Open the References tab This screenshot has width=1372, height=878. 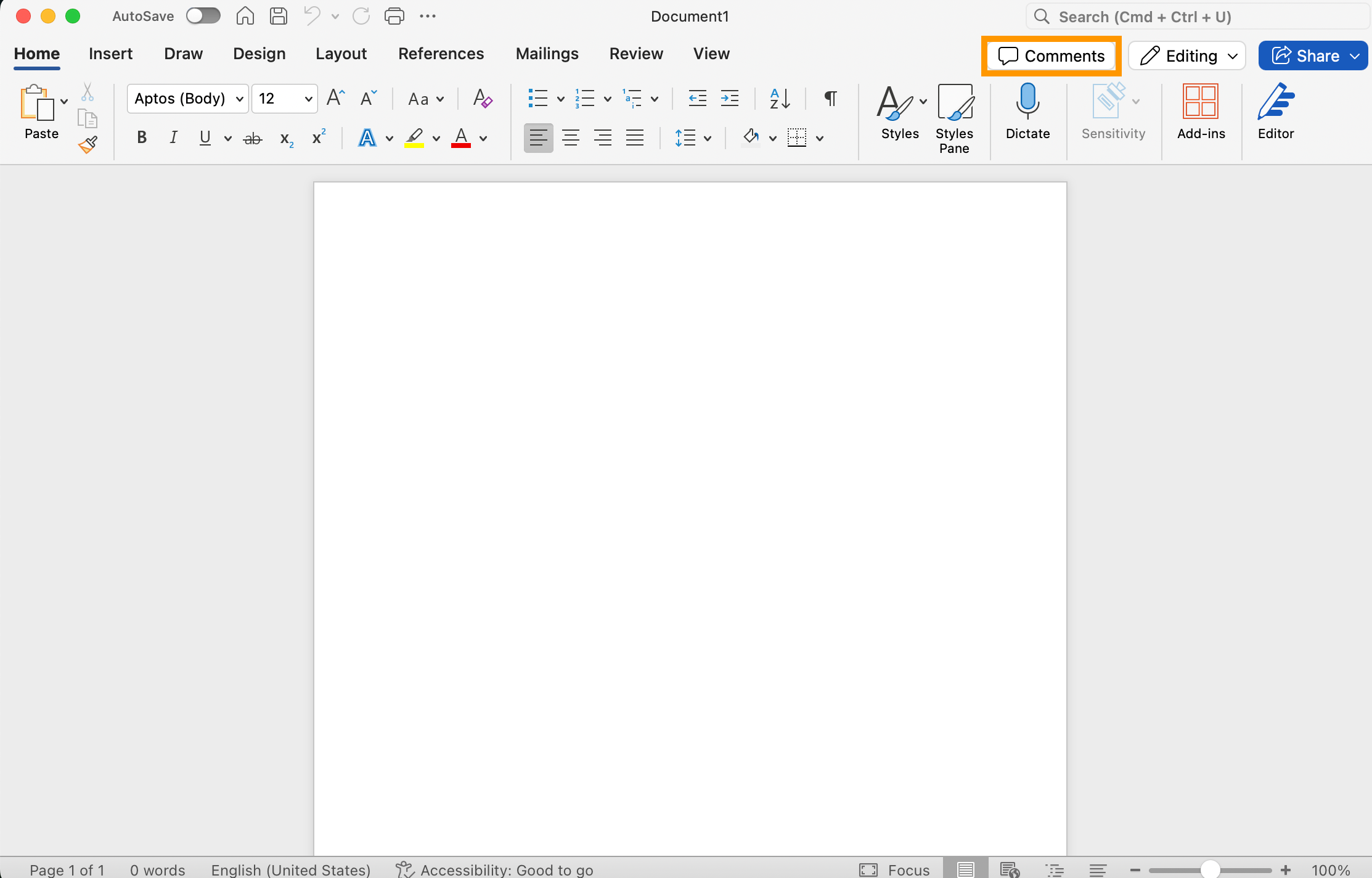(x=441, y=54)
